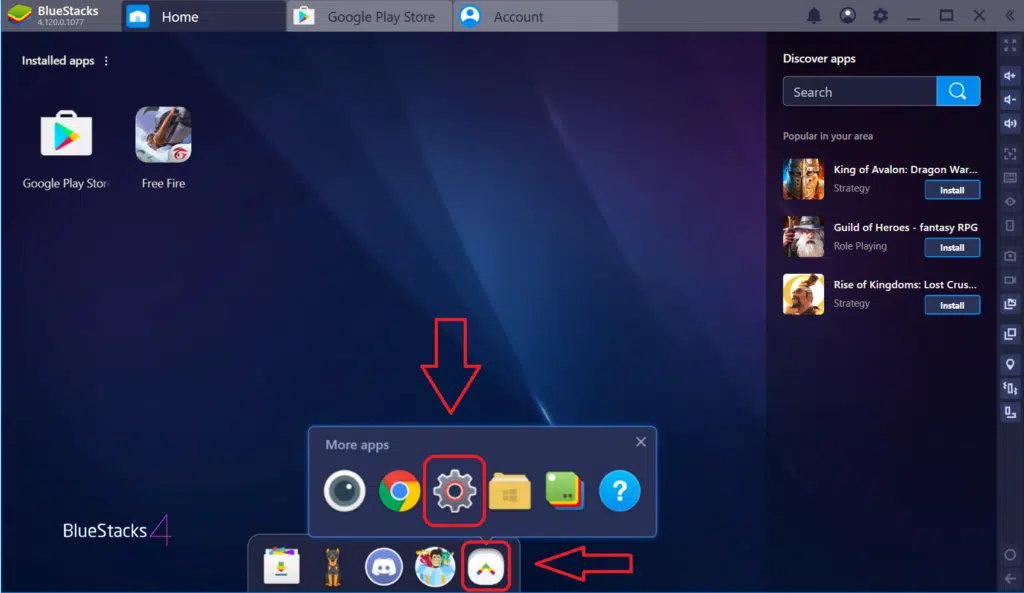Open BlueStacks settings gear in title bar

(880, 16)
